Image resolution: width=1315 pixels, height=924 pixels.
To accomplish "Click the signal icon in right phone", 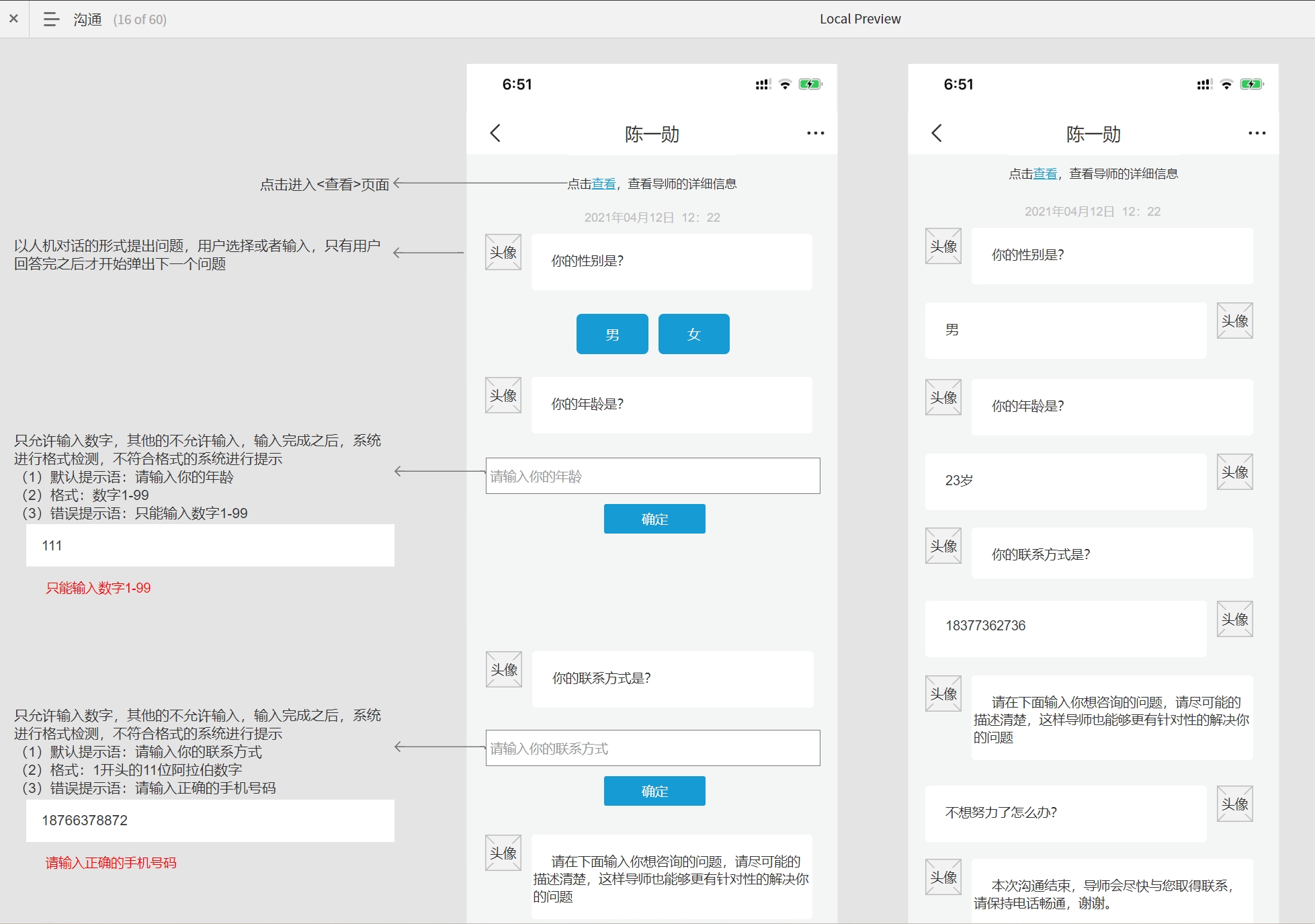I will (1204, 84).
